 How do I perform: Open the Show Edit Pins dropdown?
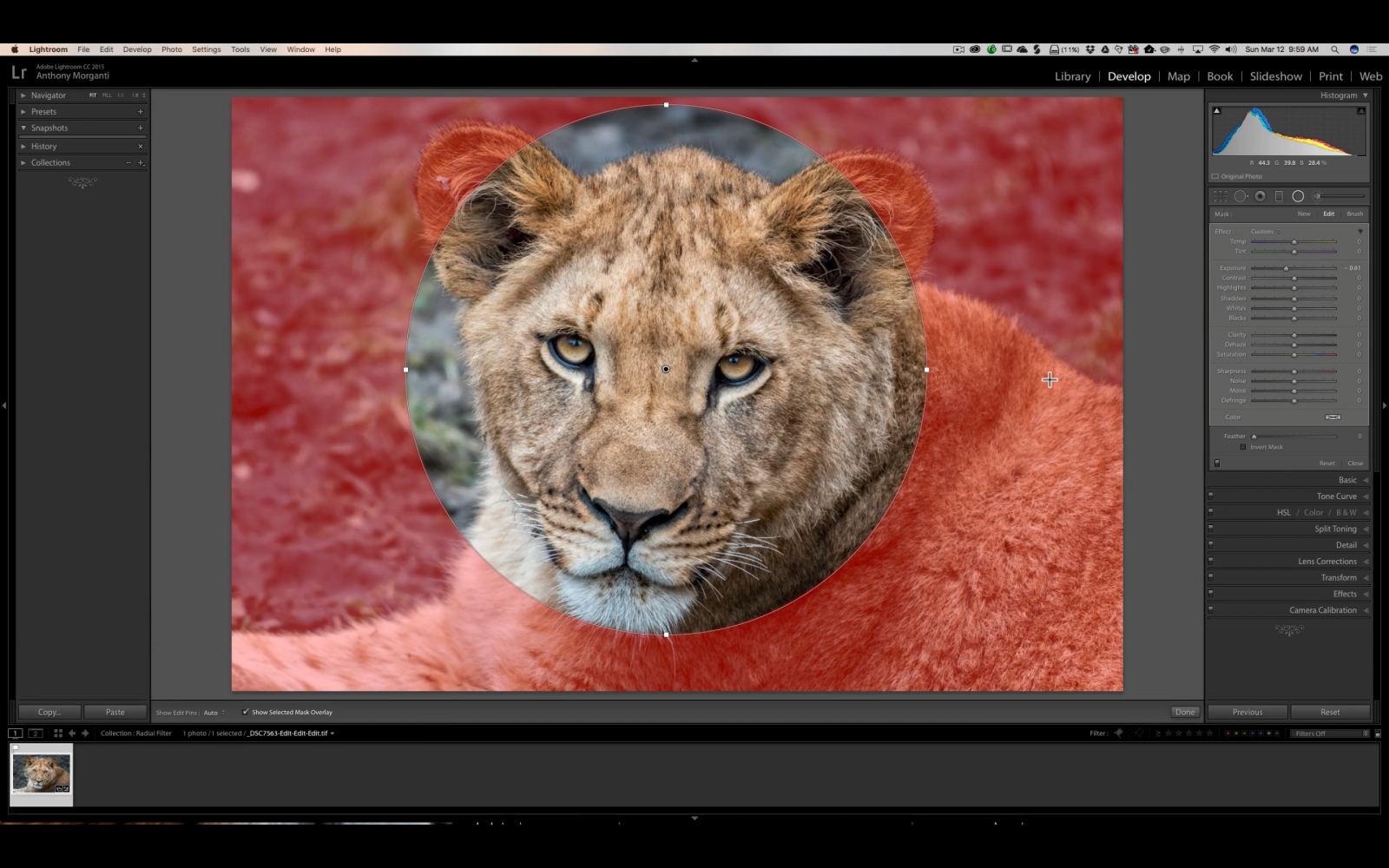(x=213, y=712)
